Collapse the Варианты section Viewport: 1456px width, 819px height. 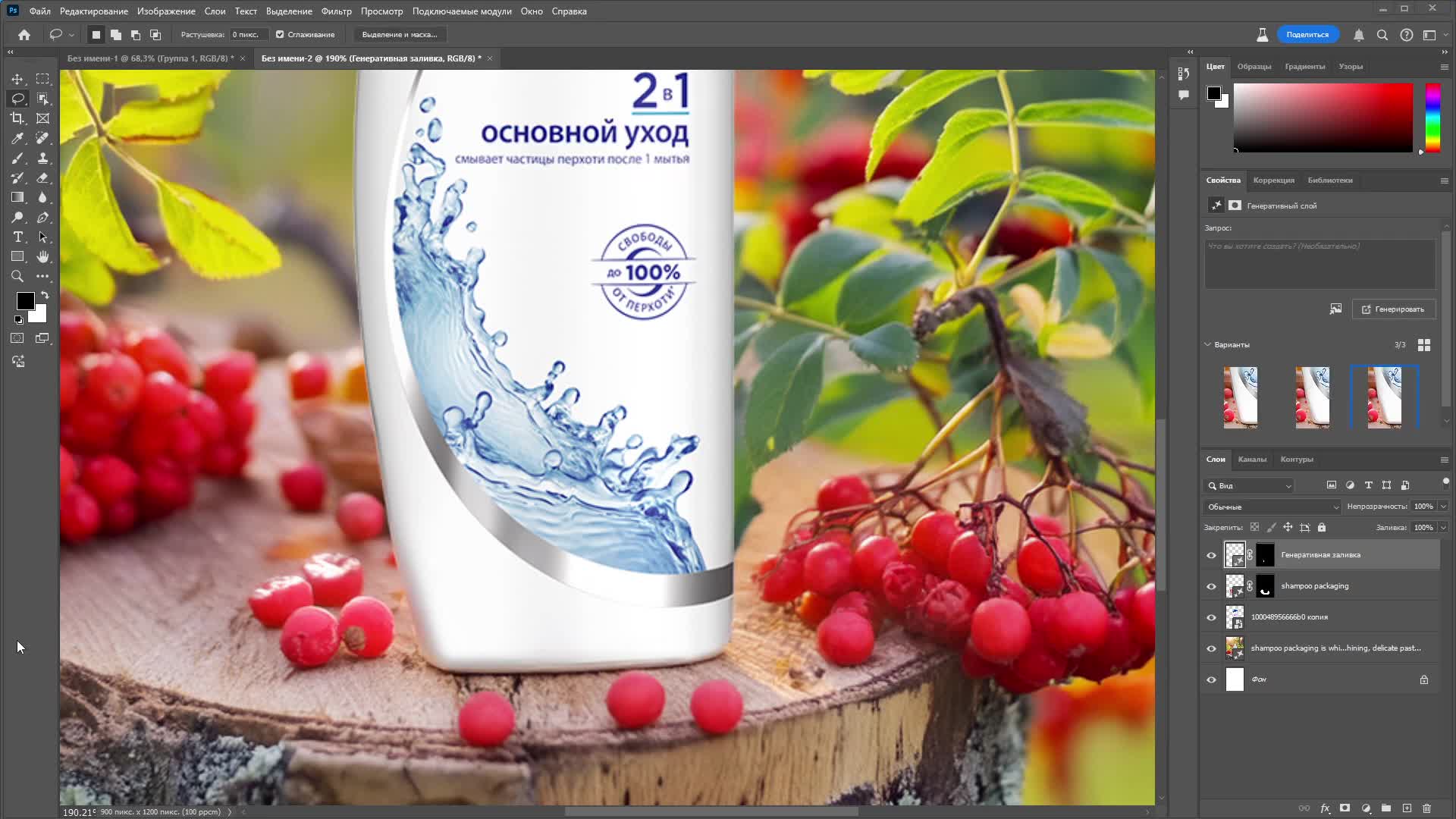(1208, 344)
